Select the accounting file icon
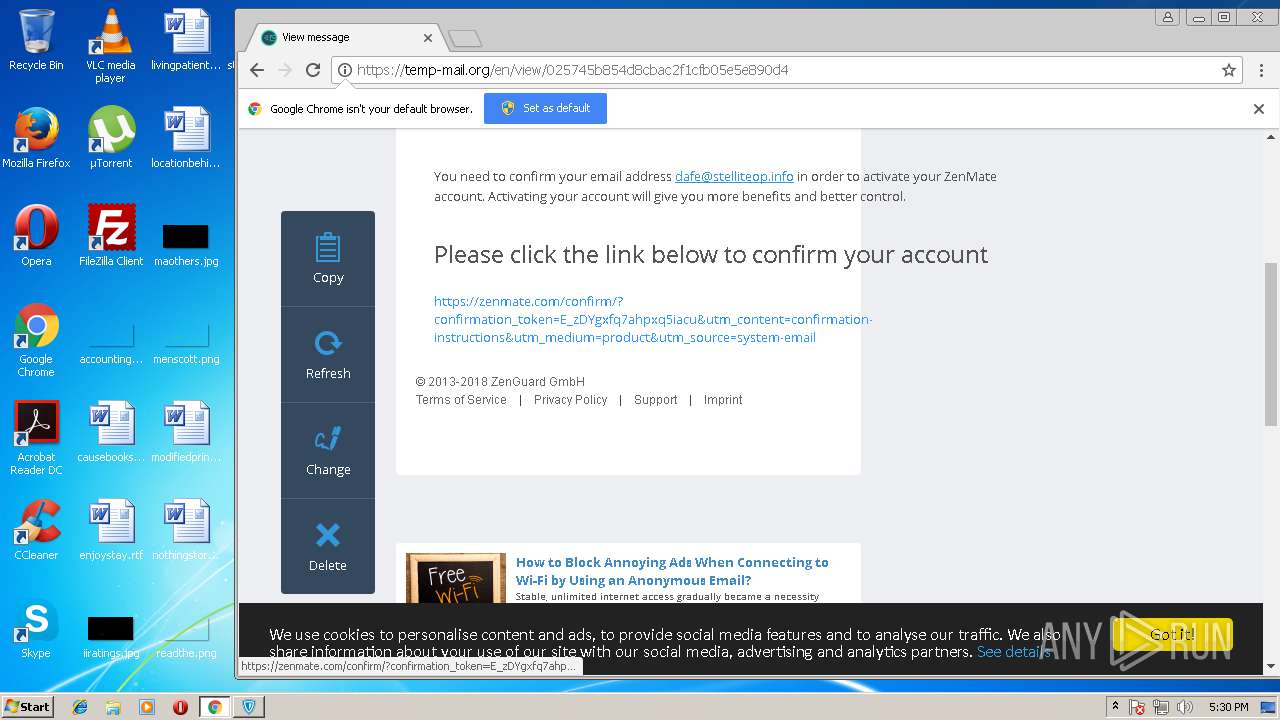 tap(110, 345)
